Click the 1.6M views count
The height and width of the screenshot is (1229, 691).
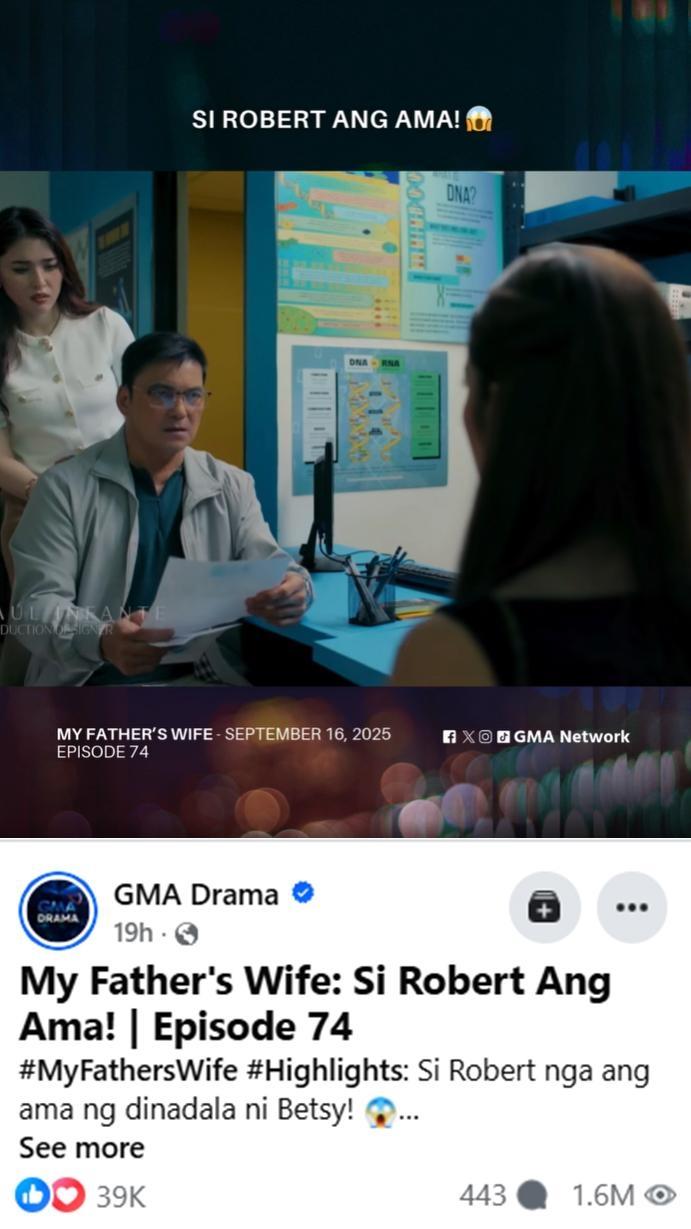tap(603, 1195)
